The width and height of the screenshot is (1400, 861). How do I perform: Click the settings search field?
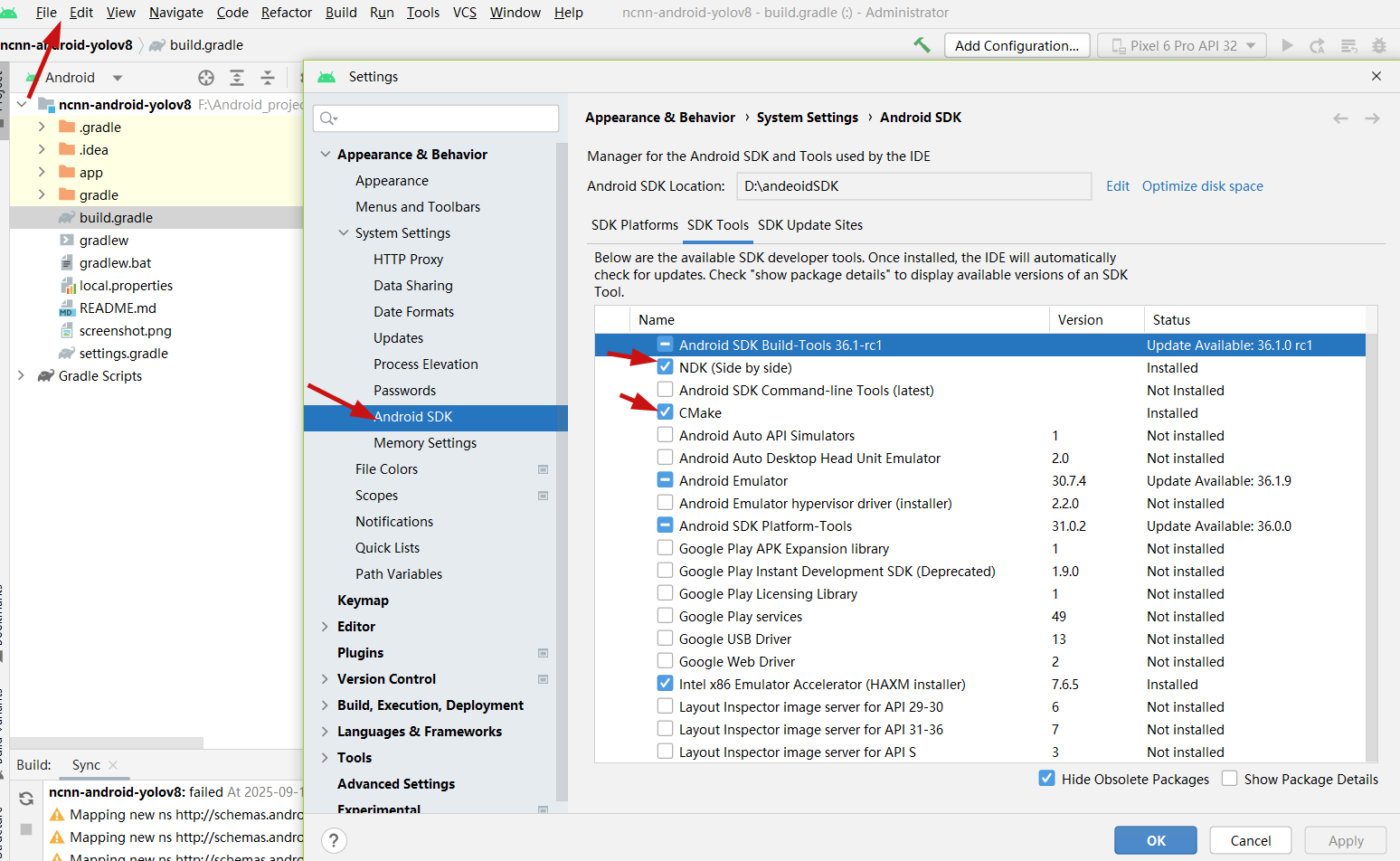pyautogui.click(x=436, y=118)
